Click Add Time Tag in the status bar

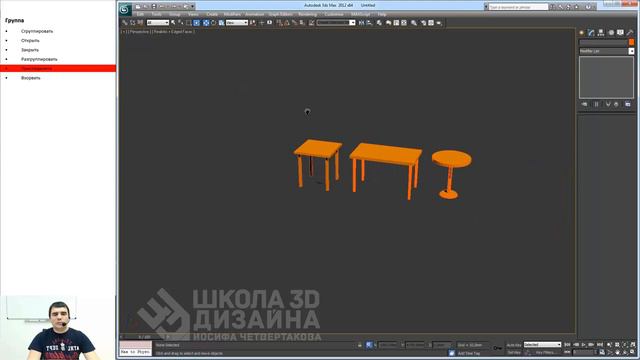pos(469,353)
